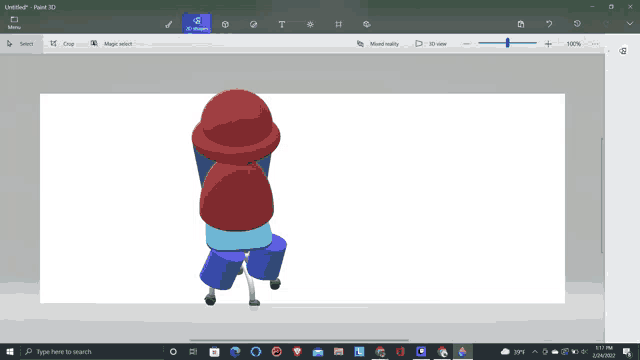Open the 3D library
Image resolution: width=640 pixels, height=360 pixels.
(367, 24)
